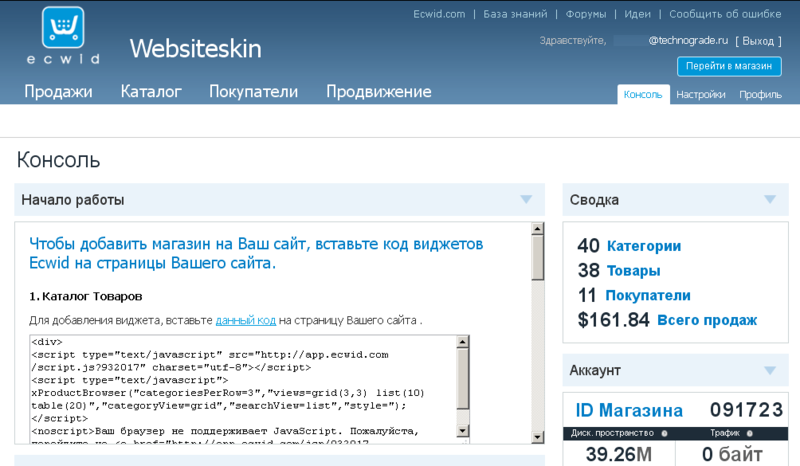The height and width of the screenshot is (466, 800).
Task: Open the Покупатели summary link
Action: point(648,296)
